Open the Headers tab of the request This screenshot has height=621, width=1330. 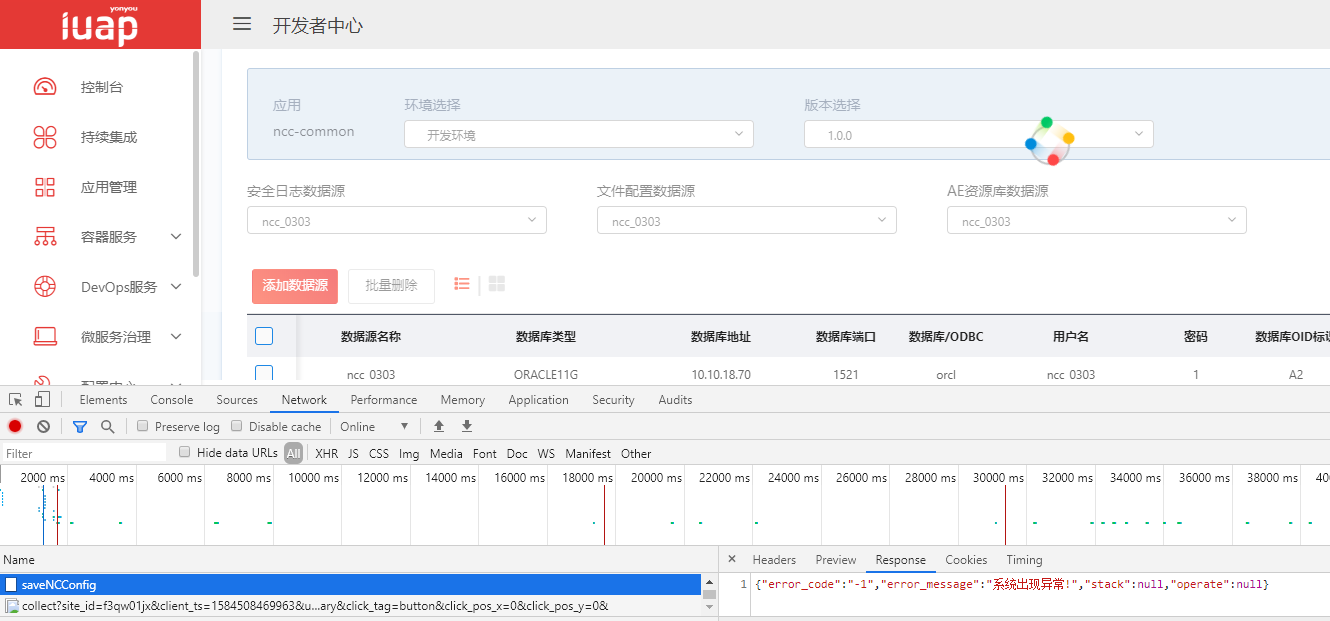774,560
